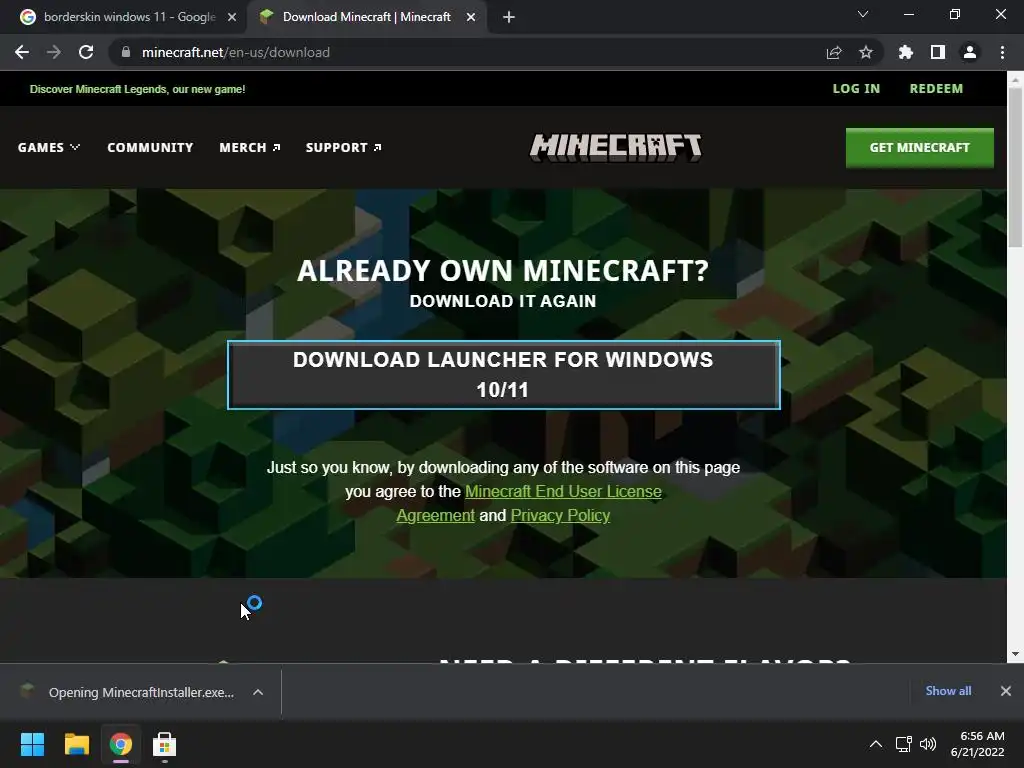Expand the MinecraftInstaller download options chevron
The height and width of the screenshot is (768, 1024).
pos(258,692)
